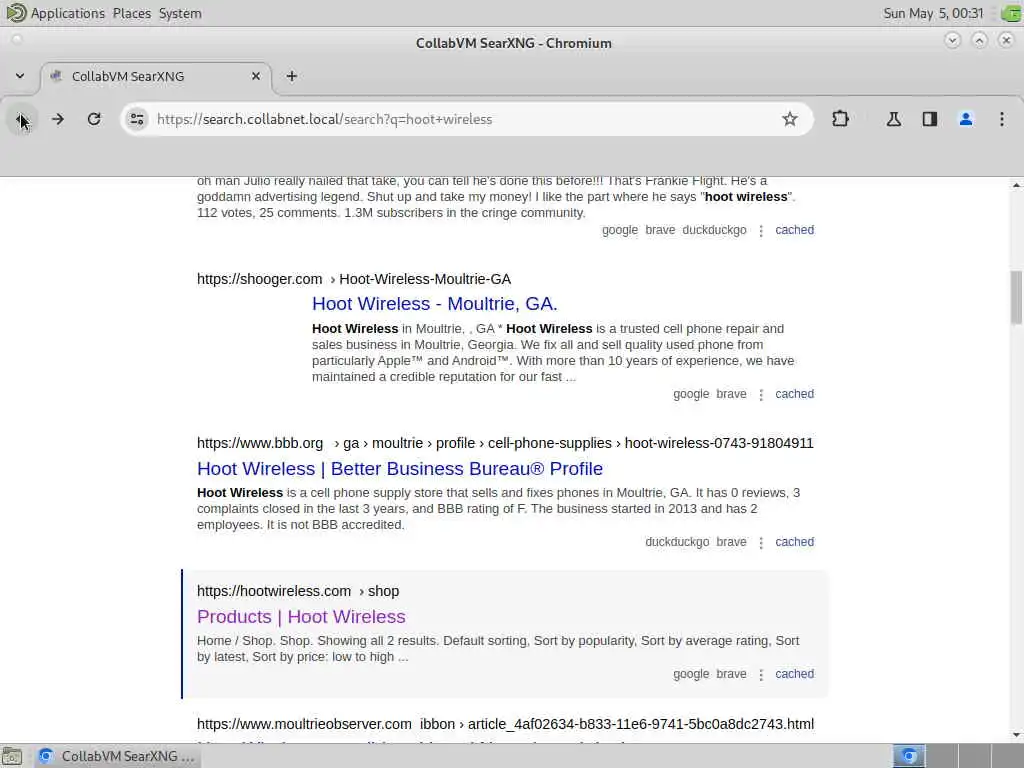Open Products | Hoot Wireless link
1024x768 pixels.
click(x=301, y=616)
